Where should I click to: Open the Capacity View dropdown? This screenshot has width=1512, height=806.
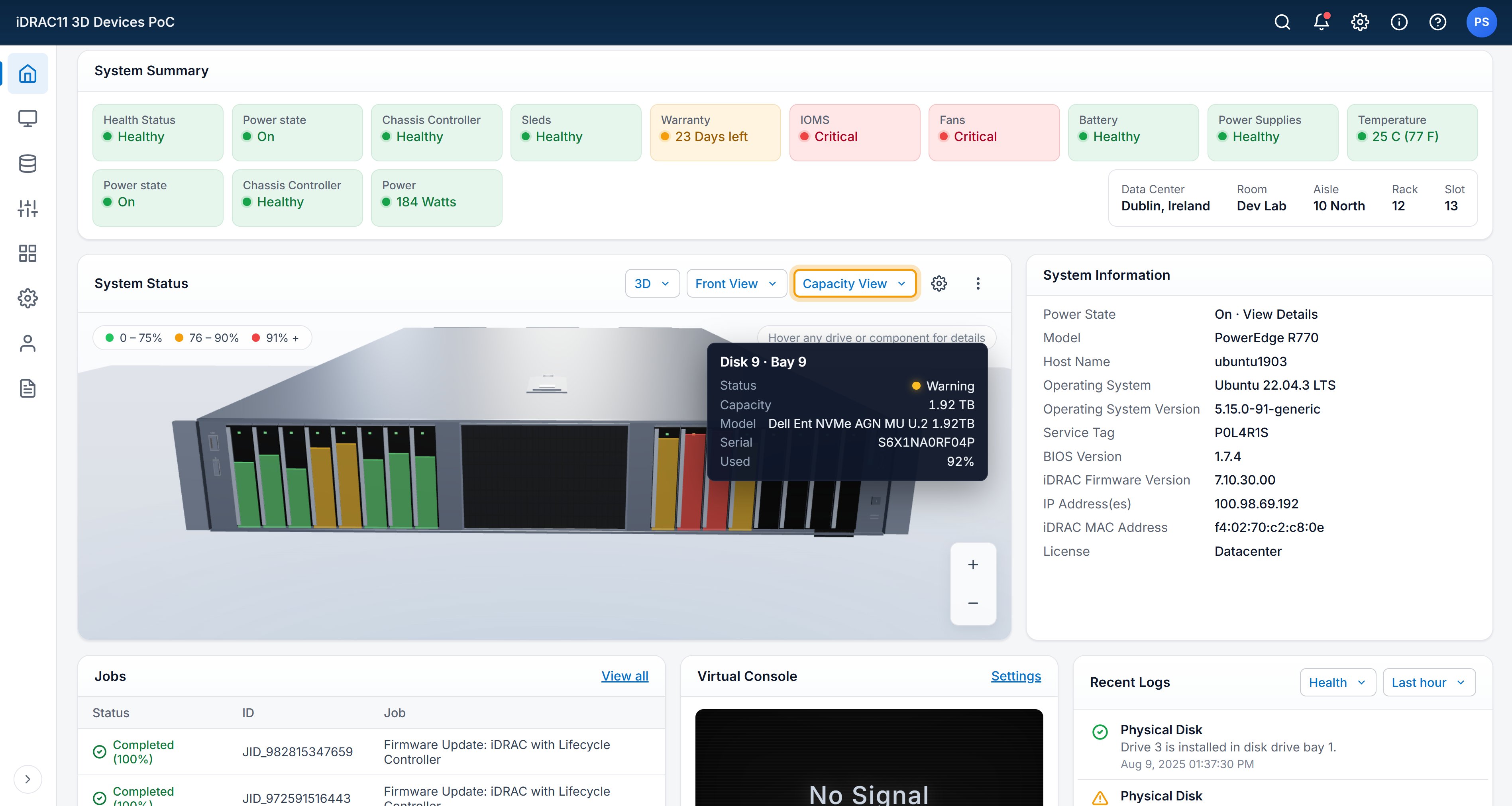(x=854, y=284)
